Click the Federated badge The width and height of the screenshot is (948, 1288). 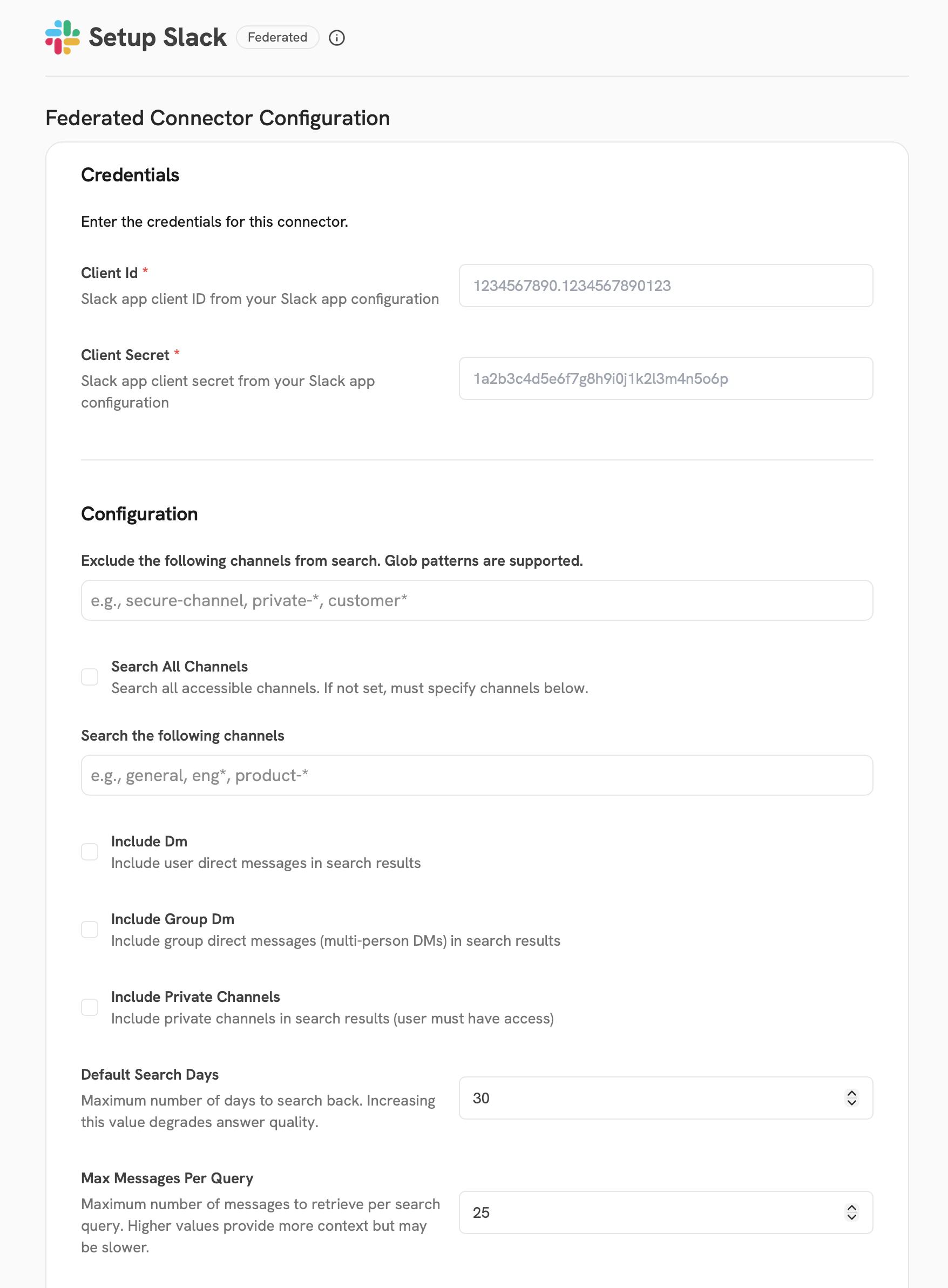tap(277, 37)
